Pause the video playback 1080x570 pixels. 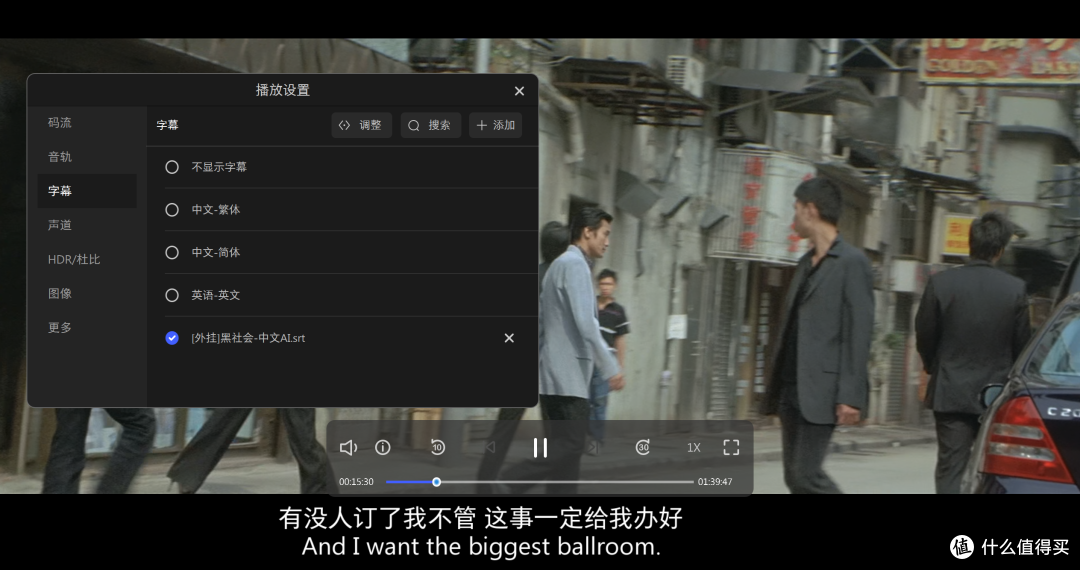click(541, 447)
